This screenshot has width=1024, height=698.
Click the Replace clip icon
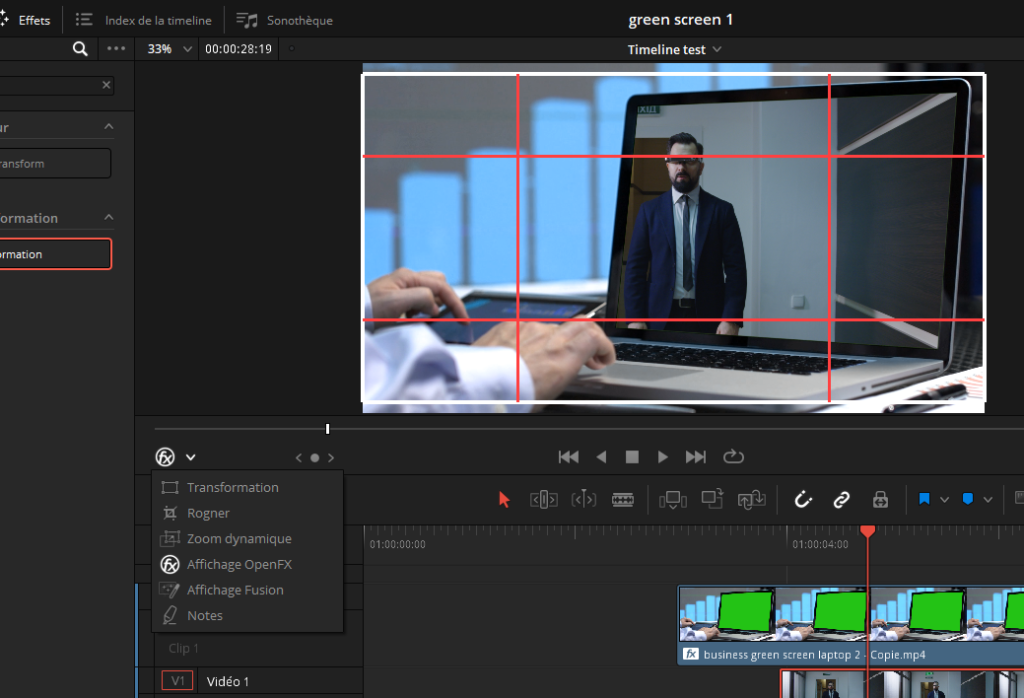pos(750,499)
